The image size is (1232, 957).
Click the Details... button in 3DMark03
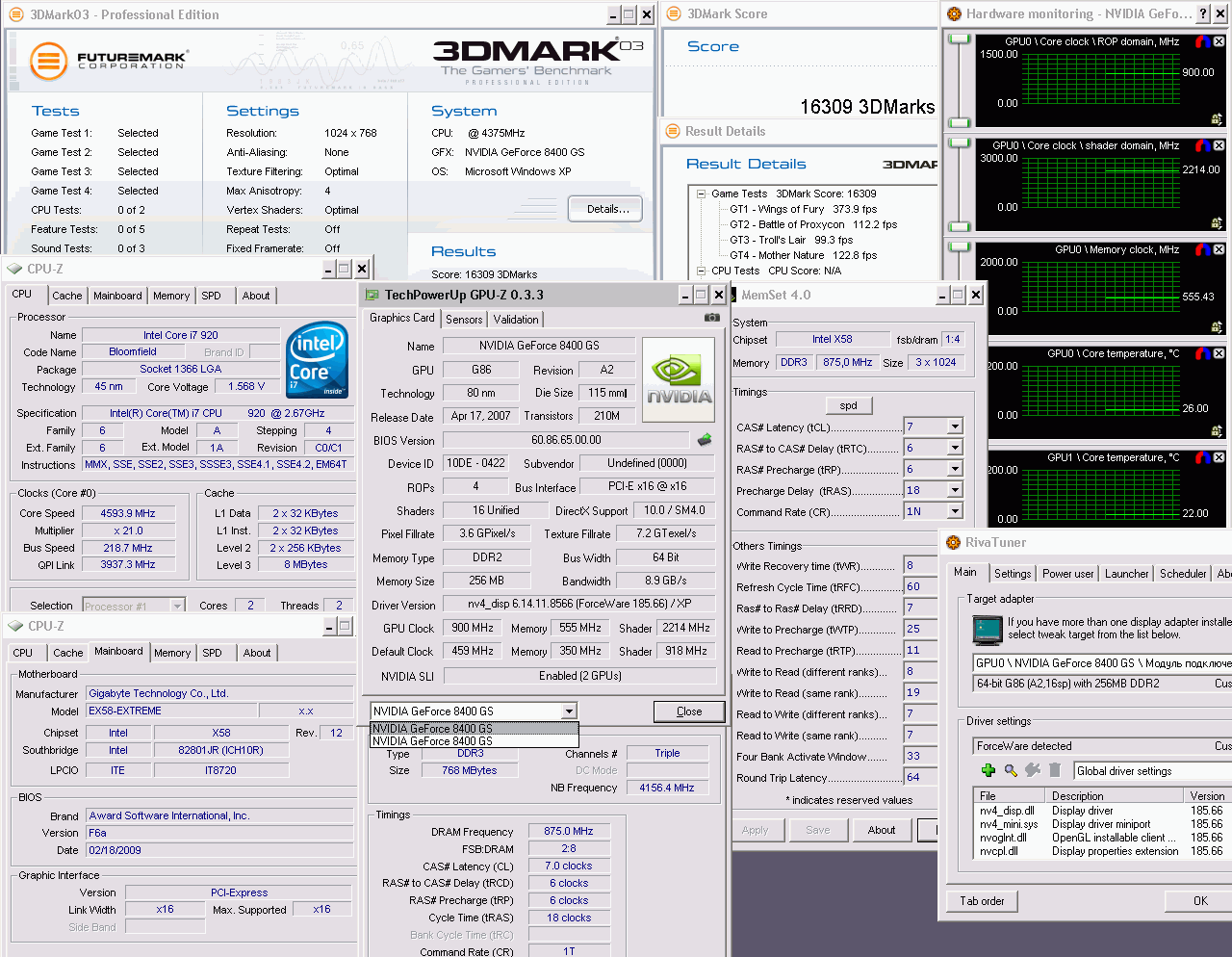607,209
